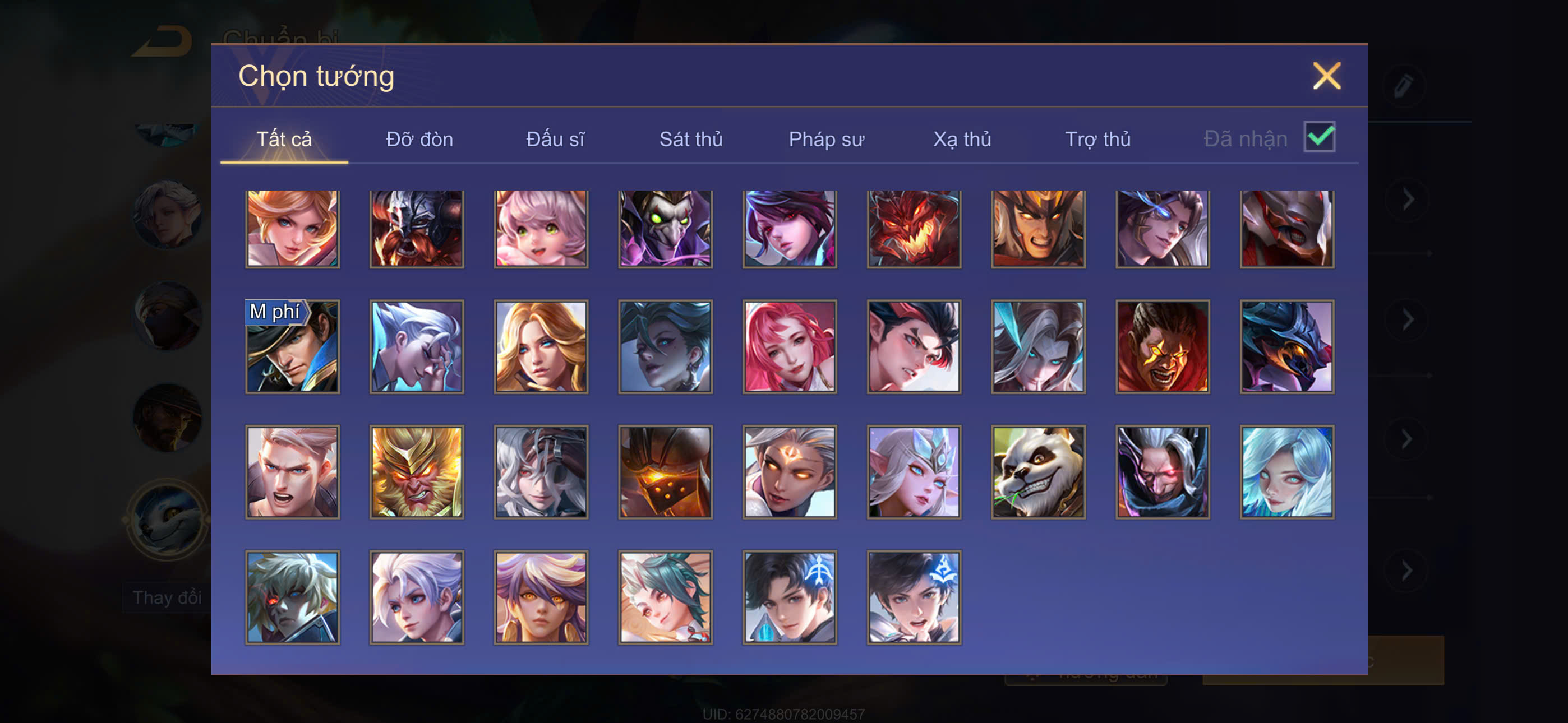This screenshot has height=723, width=1568.
Task: Show the "Xạ thủ" heroes tab
Action: pyautogui.click(x=962, y=140)
